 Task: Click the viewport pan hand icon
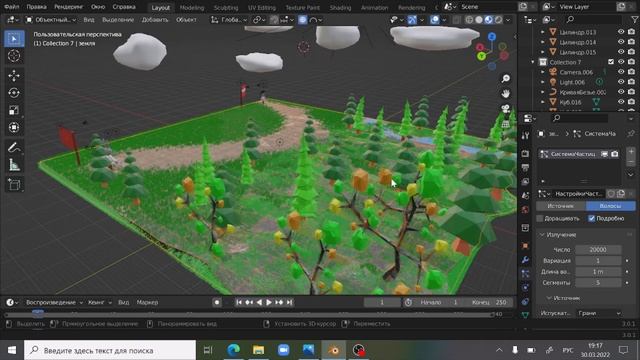coord(506,93)
